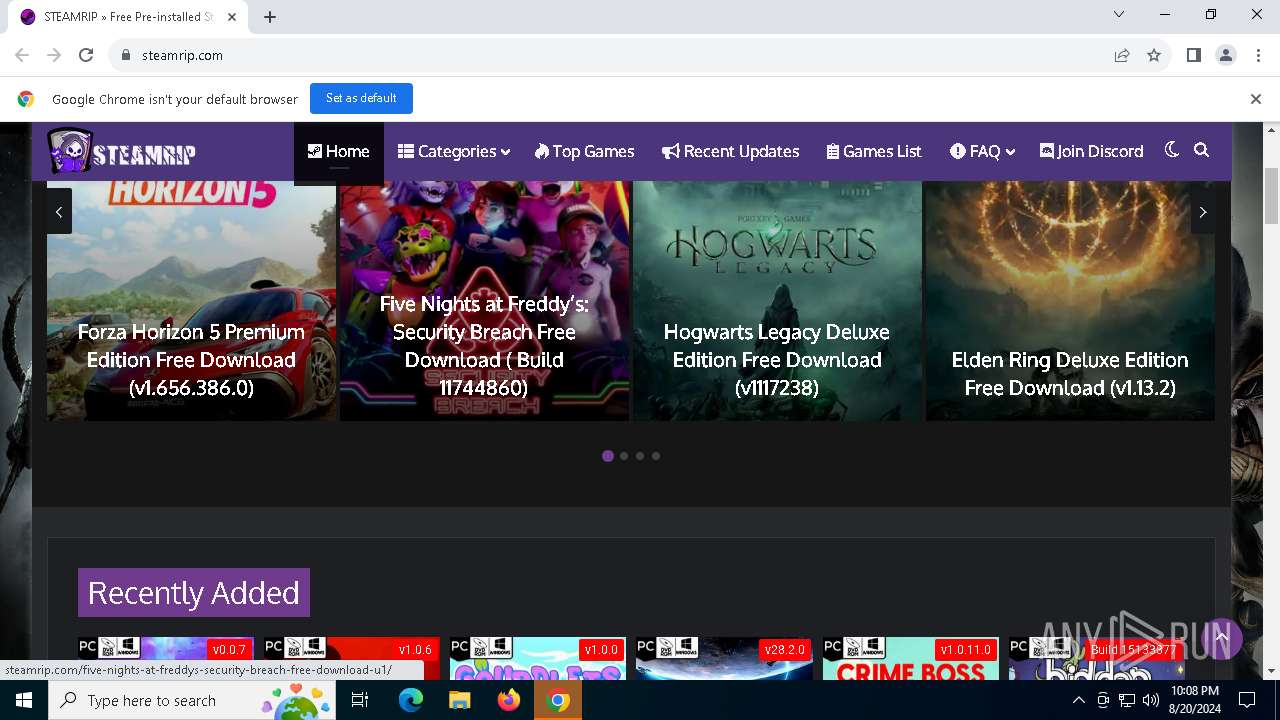1280x720 pixels.
Task: Show hidden system tray icons
Action: pos(1078,700)
